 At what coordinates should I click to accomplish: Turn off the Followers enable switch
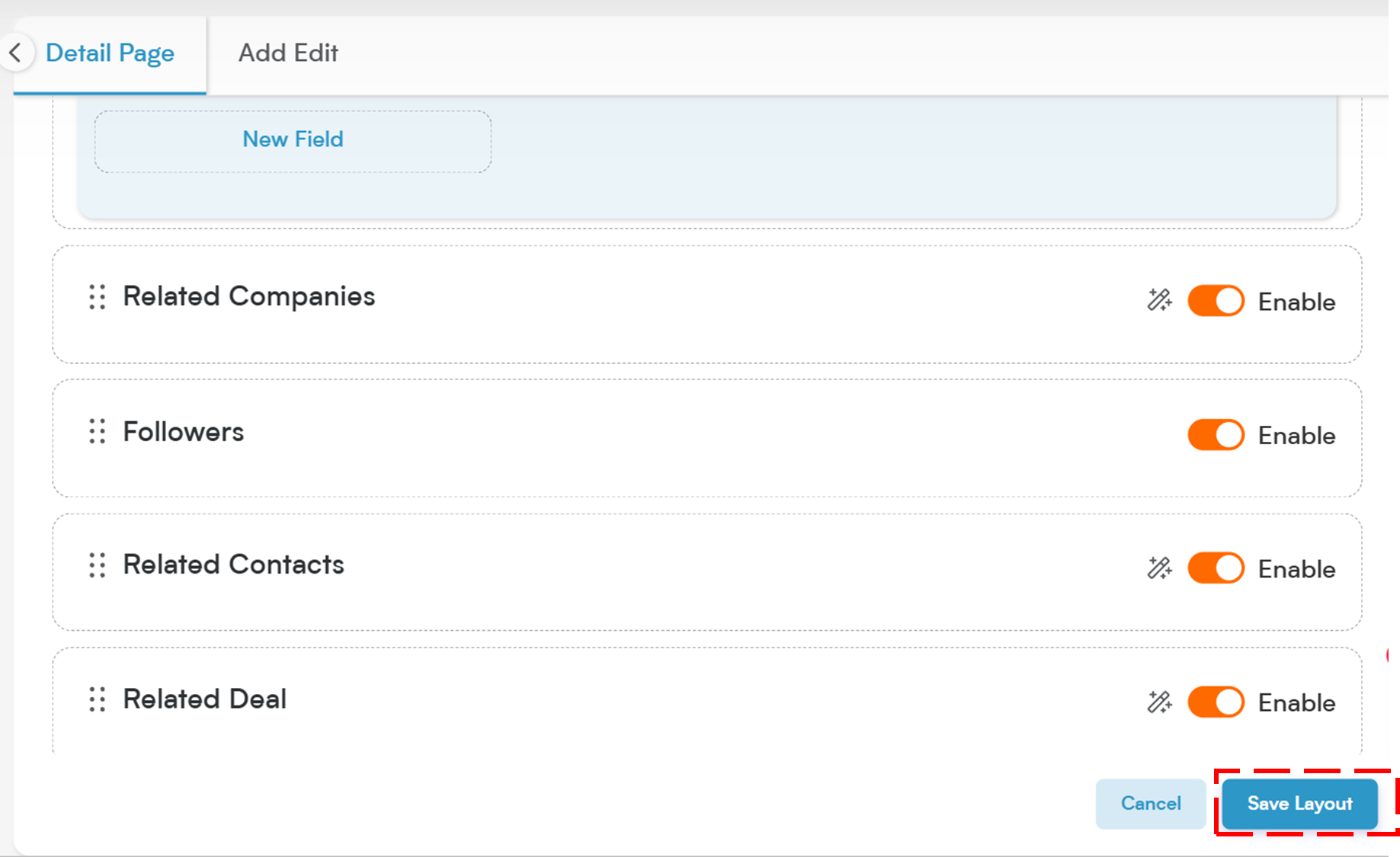coord(1216,435)
